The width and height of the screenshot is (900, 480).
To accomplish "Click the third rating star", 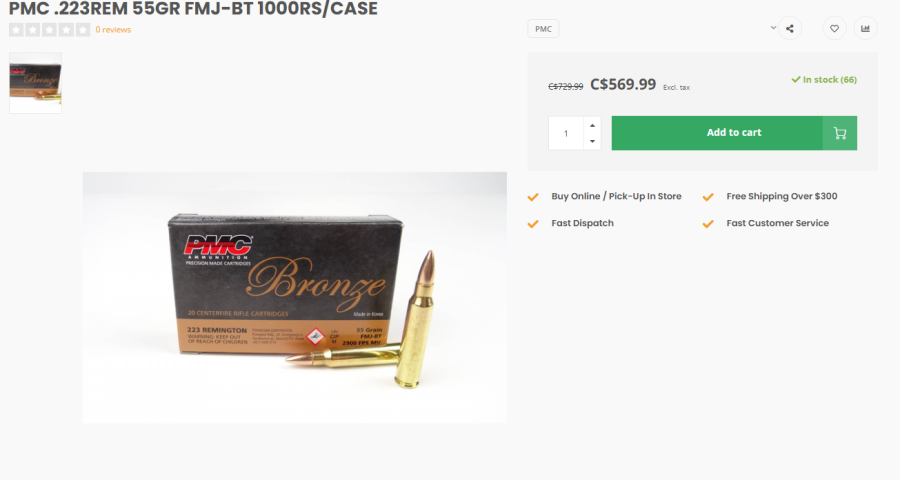I will (x=50, y=29).
